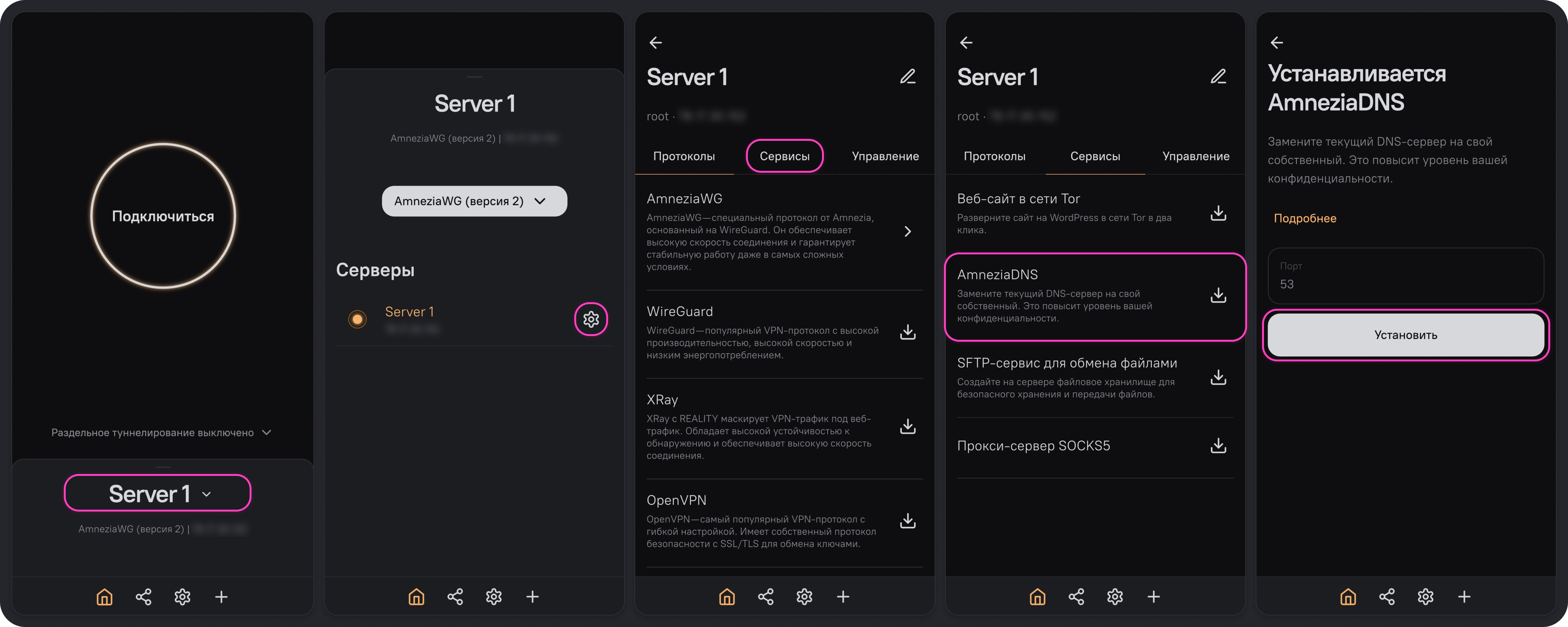Select the Веб-сайт в сети Tor title
Viewport: 1568px width, 627px height.
point(1018,198)
